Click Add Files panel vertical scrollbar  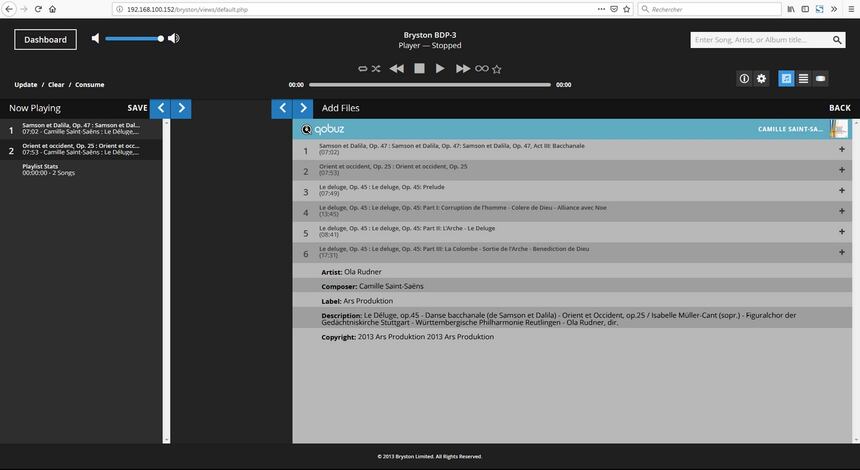click(x=856, y=281)
